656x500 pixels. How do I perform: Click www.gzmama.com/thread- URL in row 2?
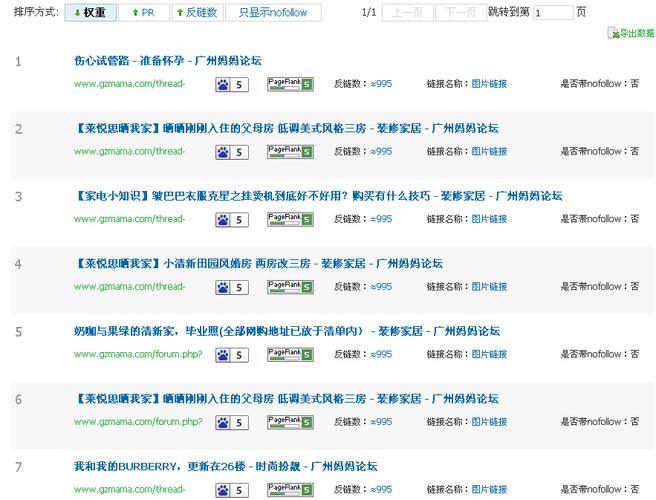(129, 151)
